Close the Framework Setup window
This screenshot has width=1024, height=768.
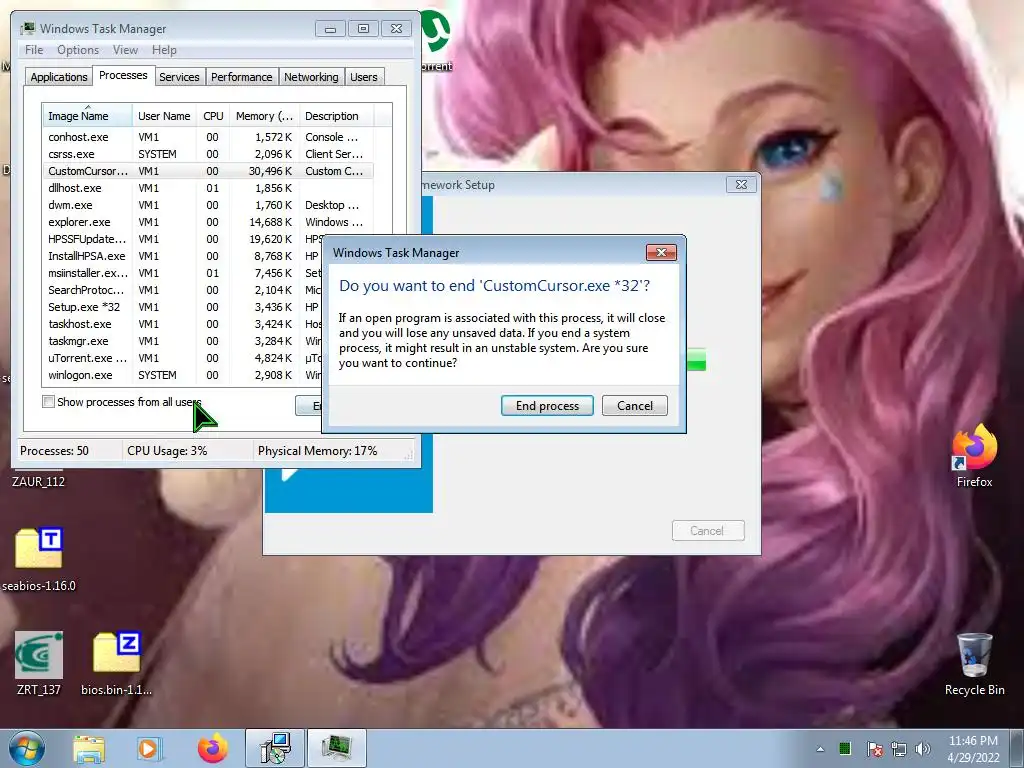[x=741, y=185]
